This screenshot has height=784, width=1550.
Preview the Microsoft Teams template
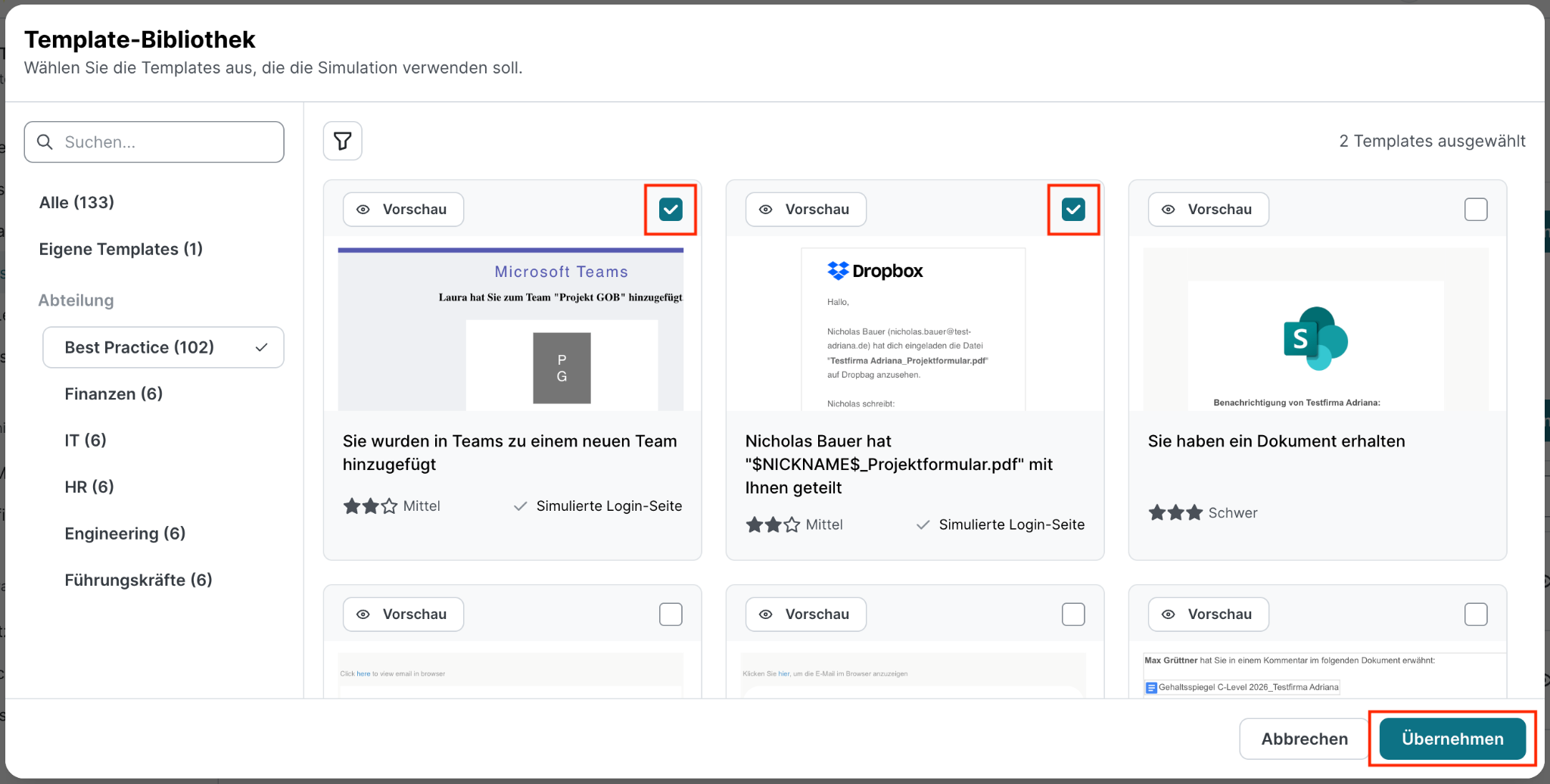point(403,210)
